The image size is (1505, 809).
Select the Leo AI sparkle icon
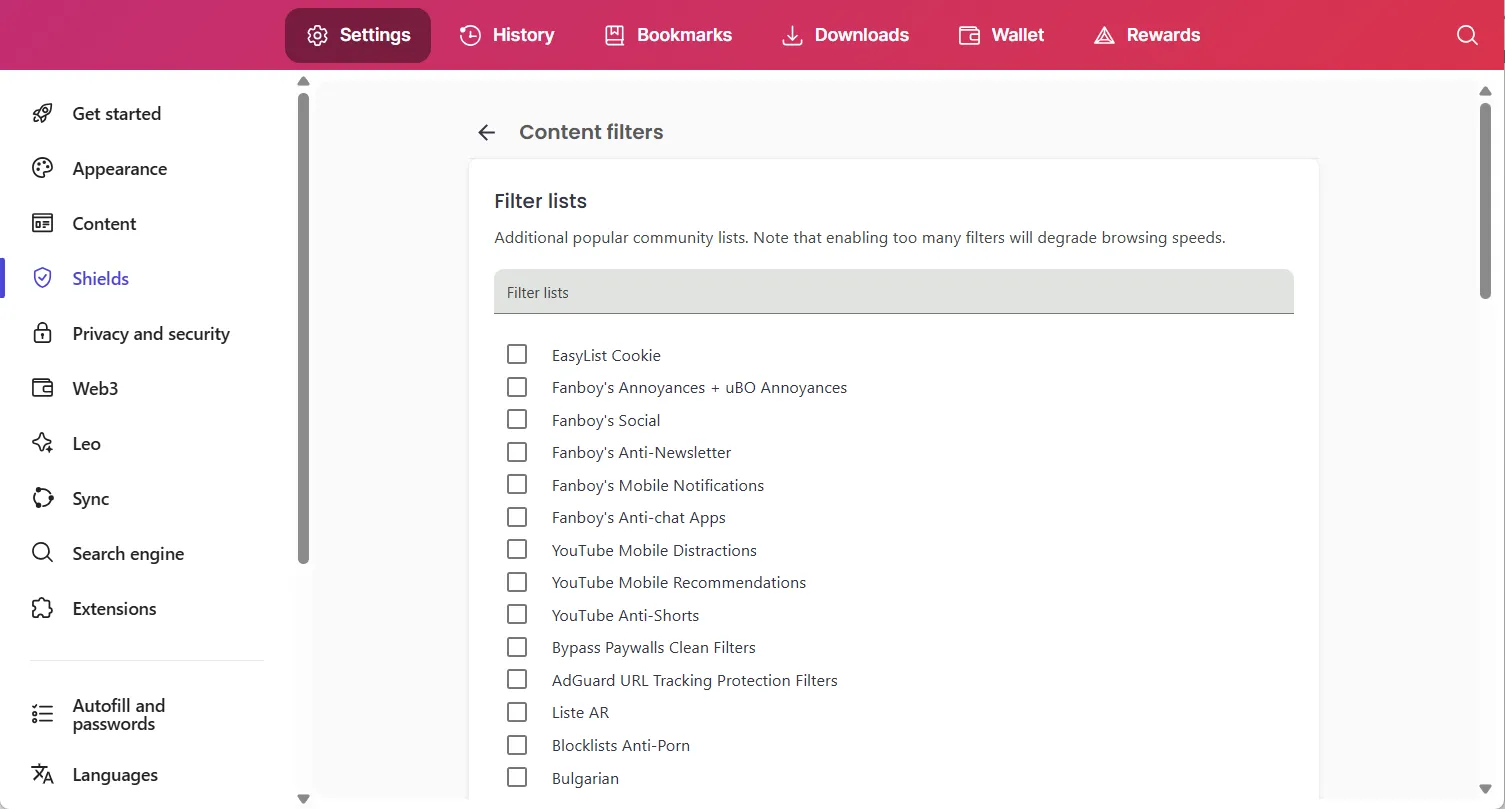point(41,443)
